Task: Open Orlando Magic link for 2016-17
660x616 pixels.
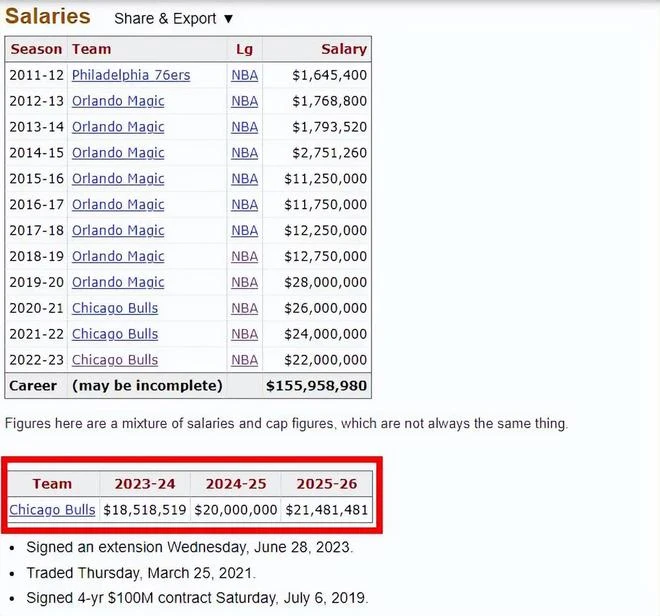Action: coord(118,205)
